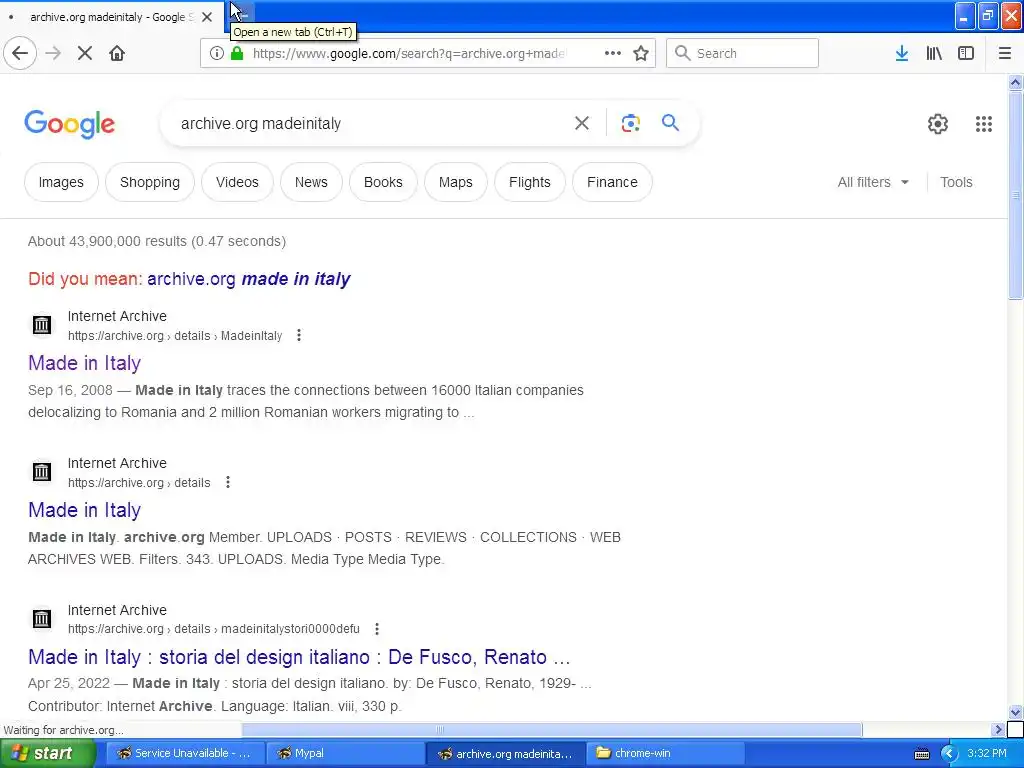Expand the All filters dropdown

pos(873,182)
